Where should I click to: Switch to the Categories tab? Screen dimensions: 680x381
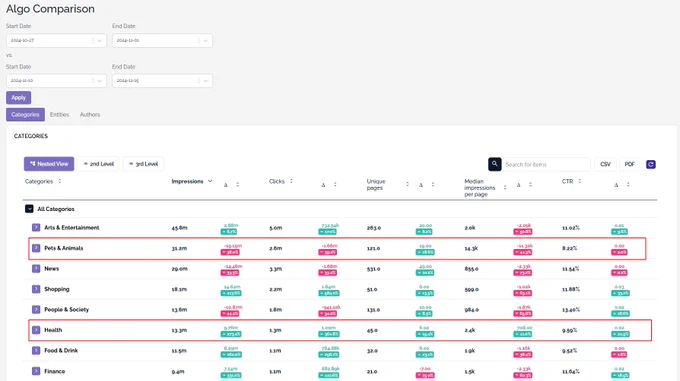25,114
